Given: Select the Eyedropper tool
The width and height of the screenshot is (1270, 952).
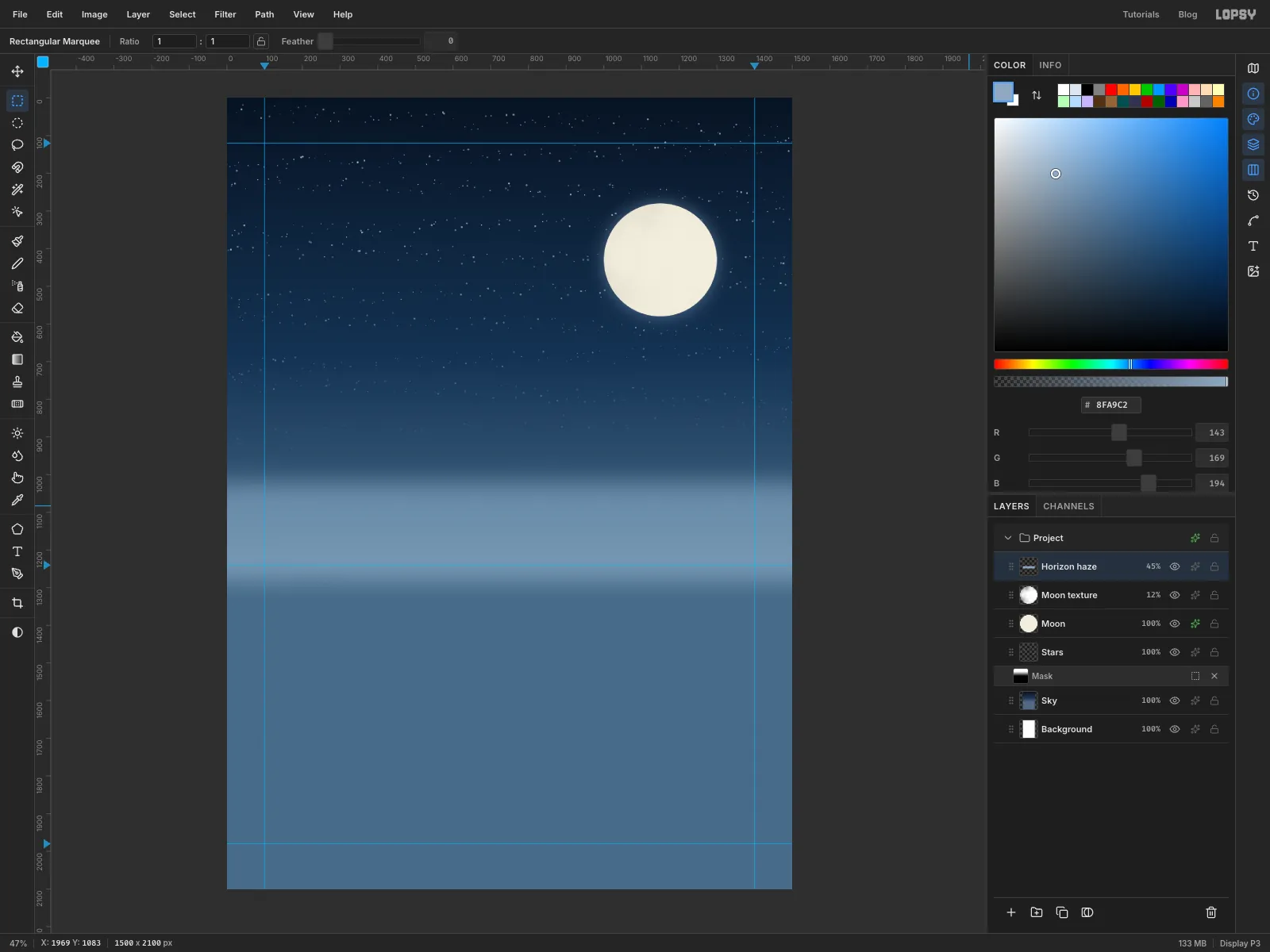Looking at the screenshot, I should click(x=17, y=500).
